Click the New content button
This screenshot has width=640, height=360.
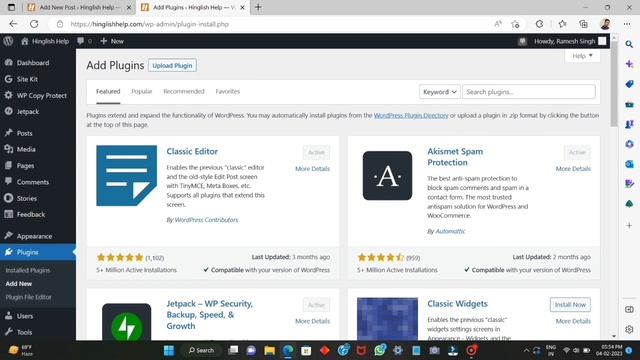tap(112, 41)
